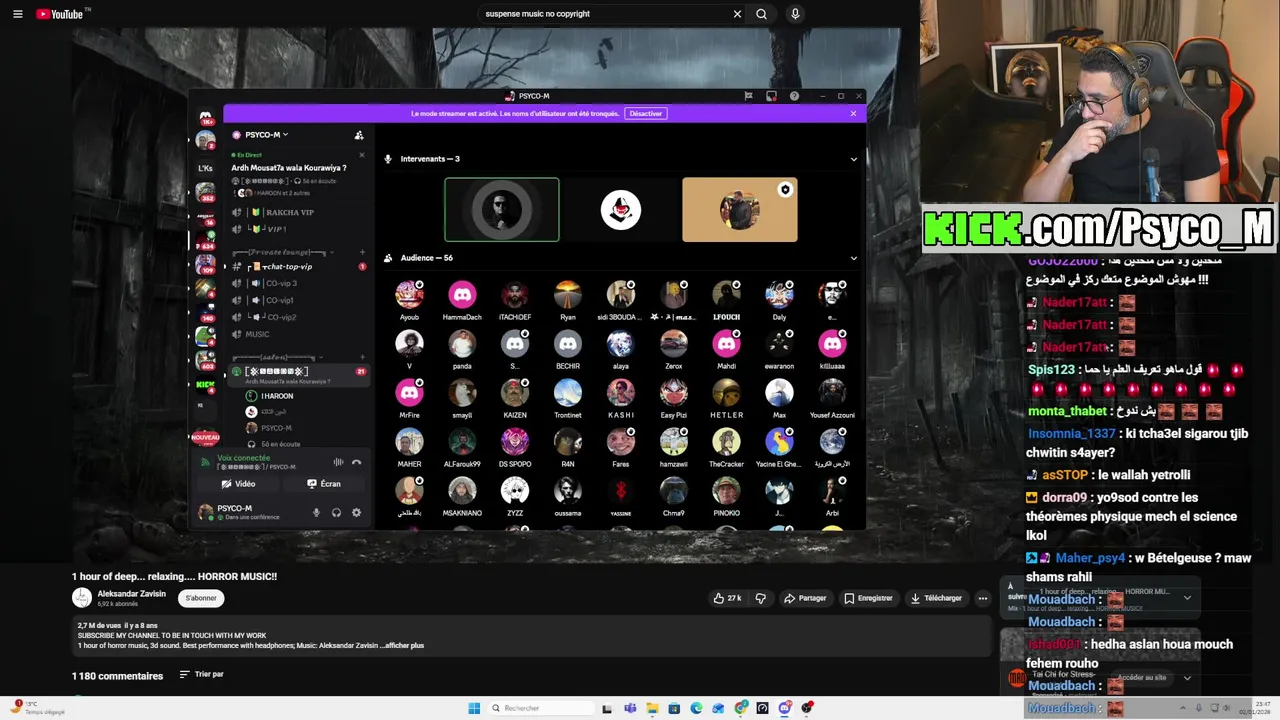Image resolution: width=1280 pixels, height=720 pixels.
Task: Clear the YouTube search query
Action: (737, 14)
